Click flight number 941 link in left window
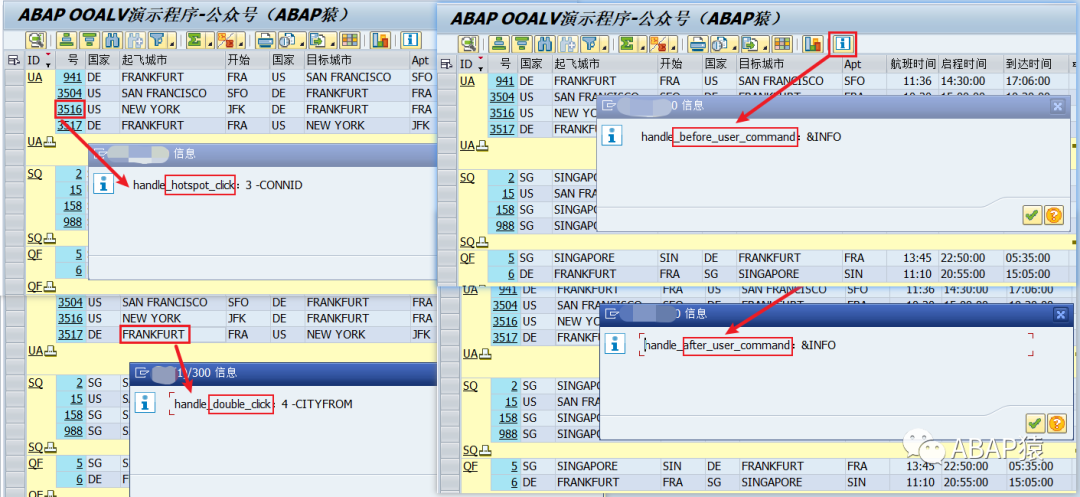This screenshot has height=497, width=1080. (x=74, y=78)
